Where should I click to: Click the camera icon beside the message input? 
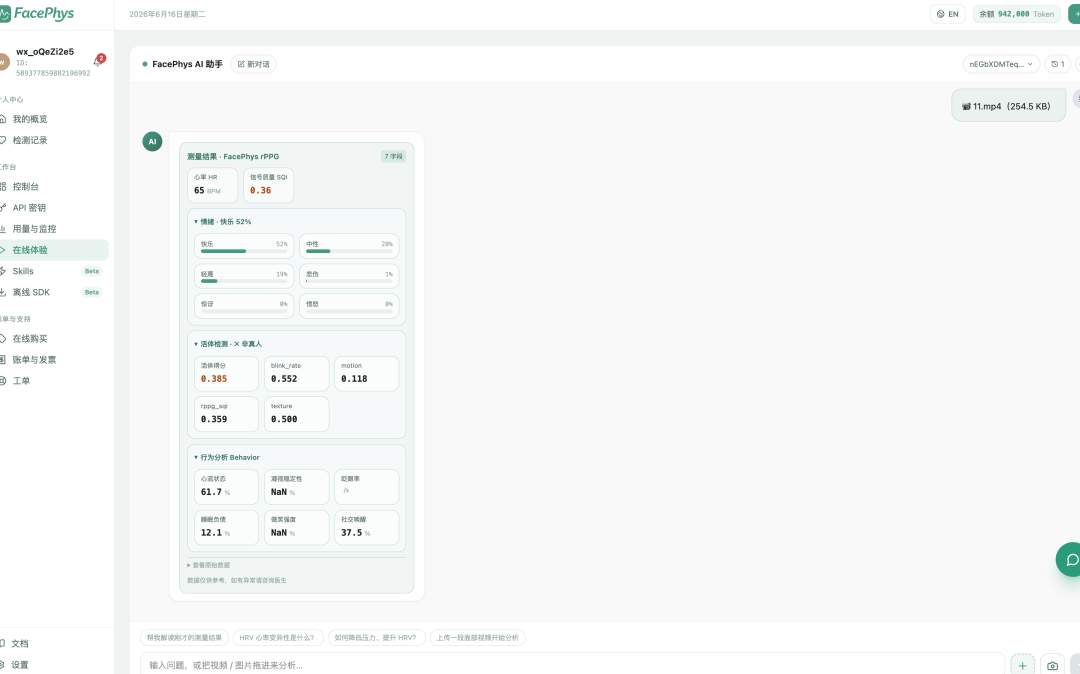click(1052, 665)
